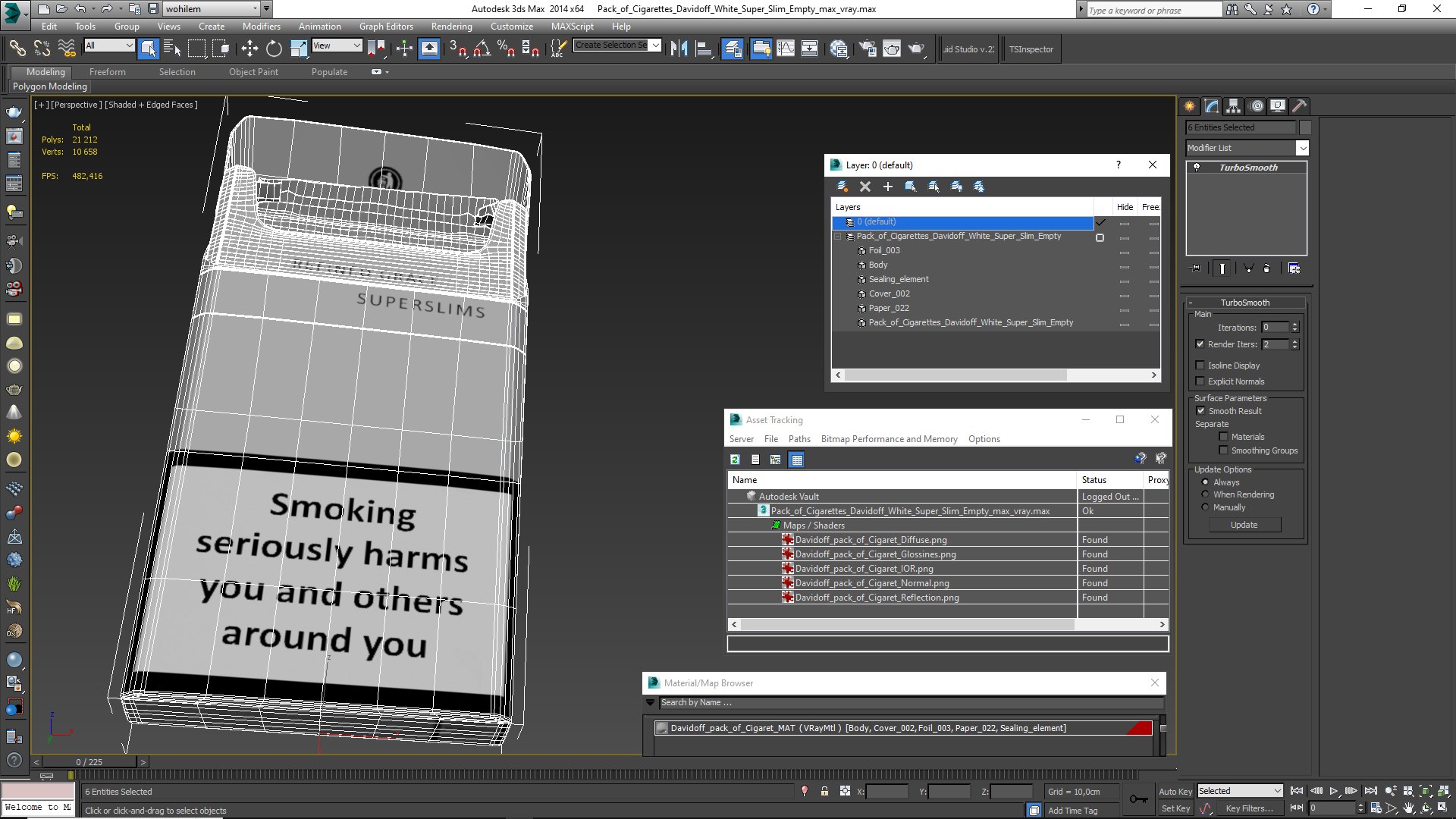
Task: Enable Isoline Display
Action: pyautogui.click(x=1200, y=366)
